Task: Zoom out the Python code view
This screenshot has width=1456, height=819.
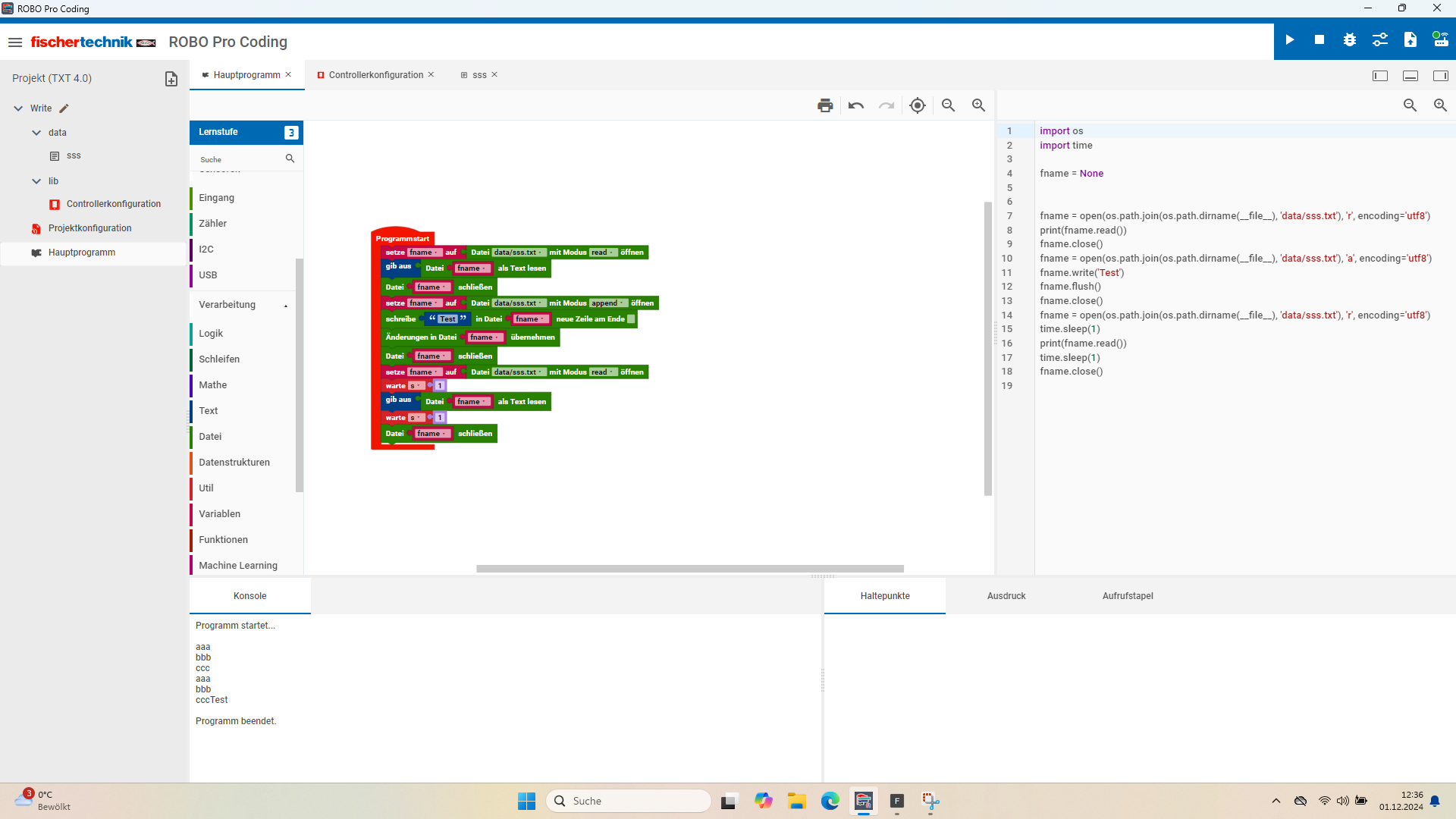Action: (x=1410, y=105)
